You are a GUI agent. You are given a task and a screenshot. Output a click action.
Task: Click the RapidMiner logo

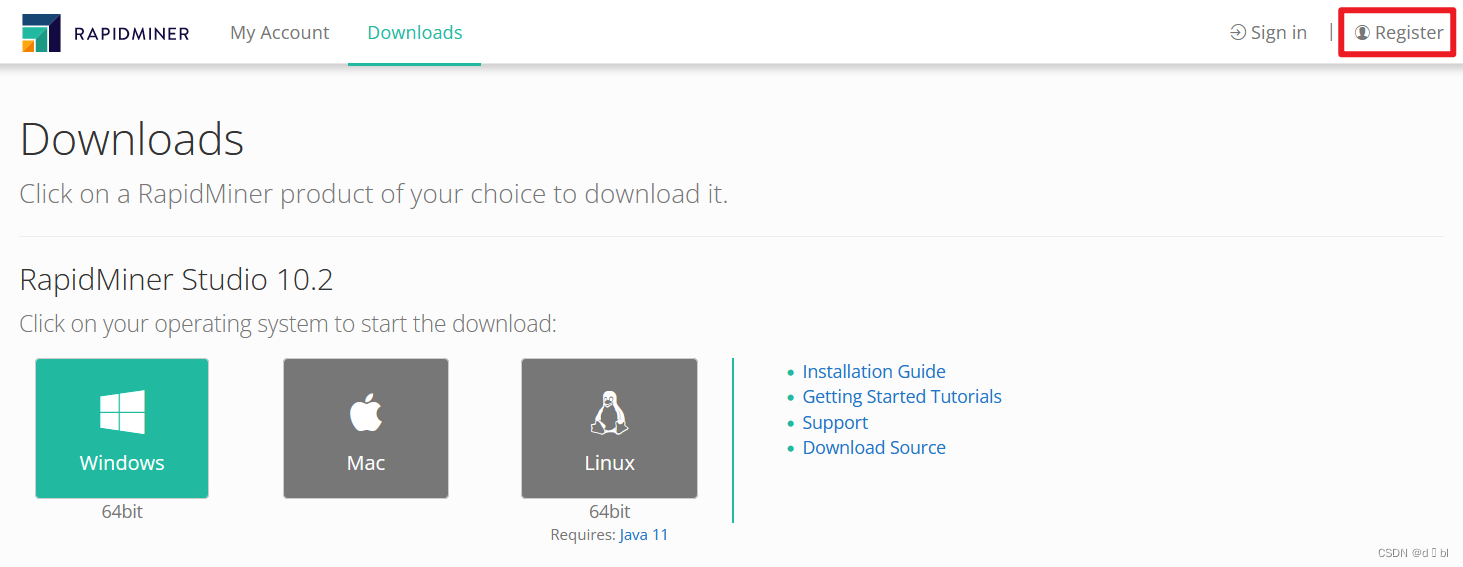click(106, 33)
